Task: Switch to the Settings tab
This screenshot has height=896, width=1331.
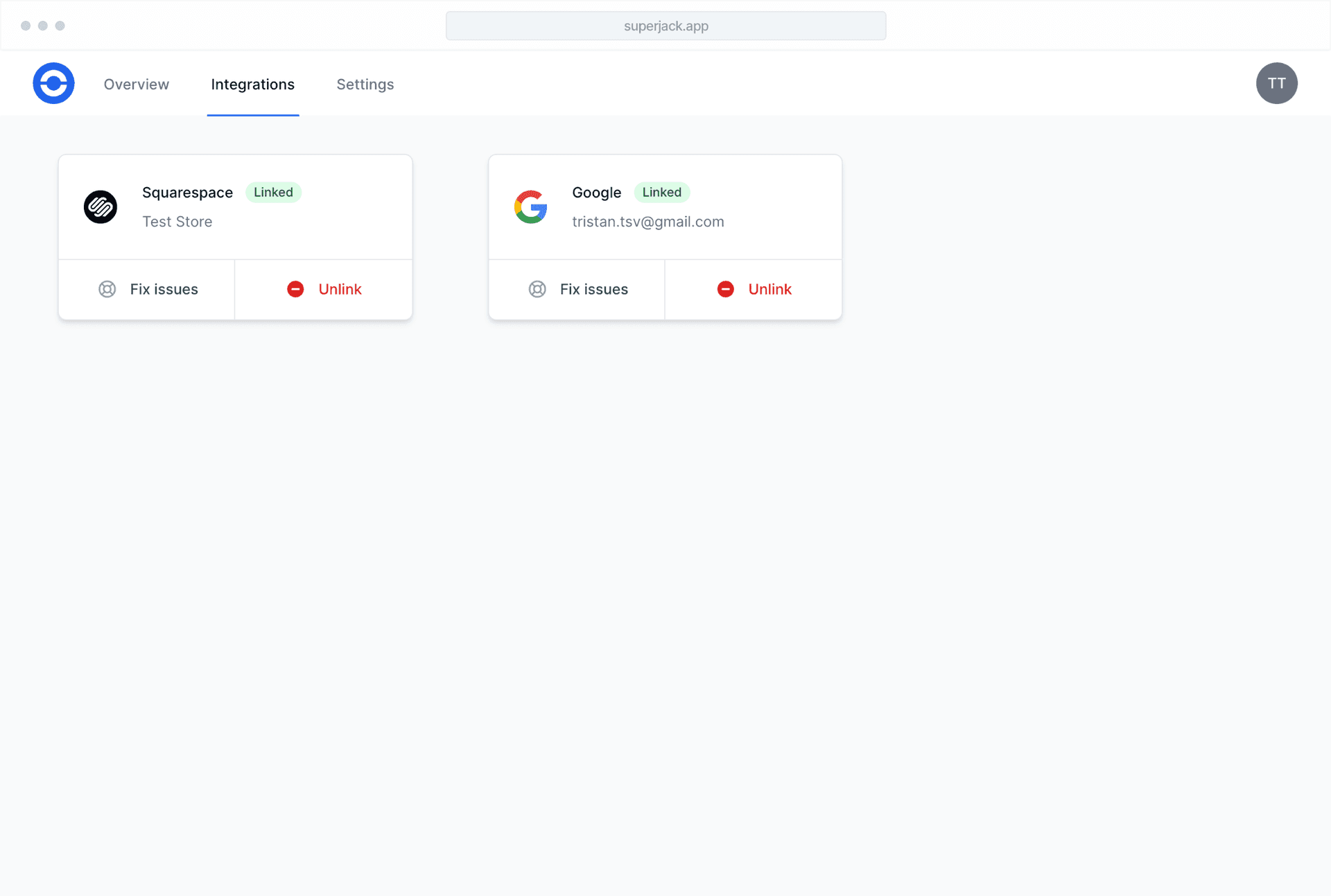Action: 365,84
